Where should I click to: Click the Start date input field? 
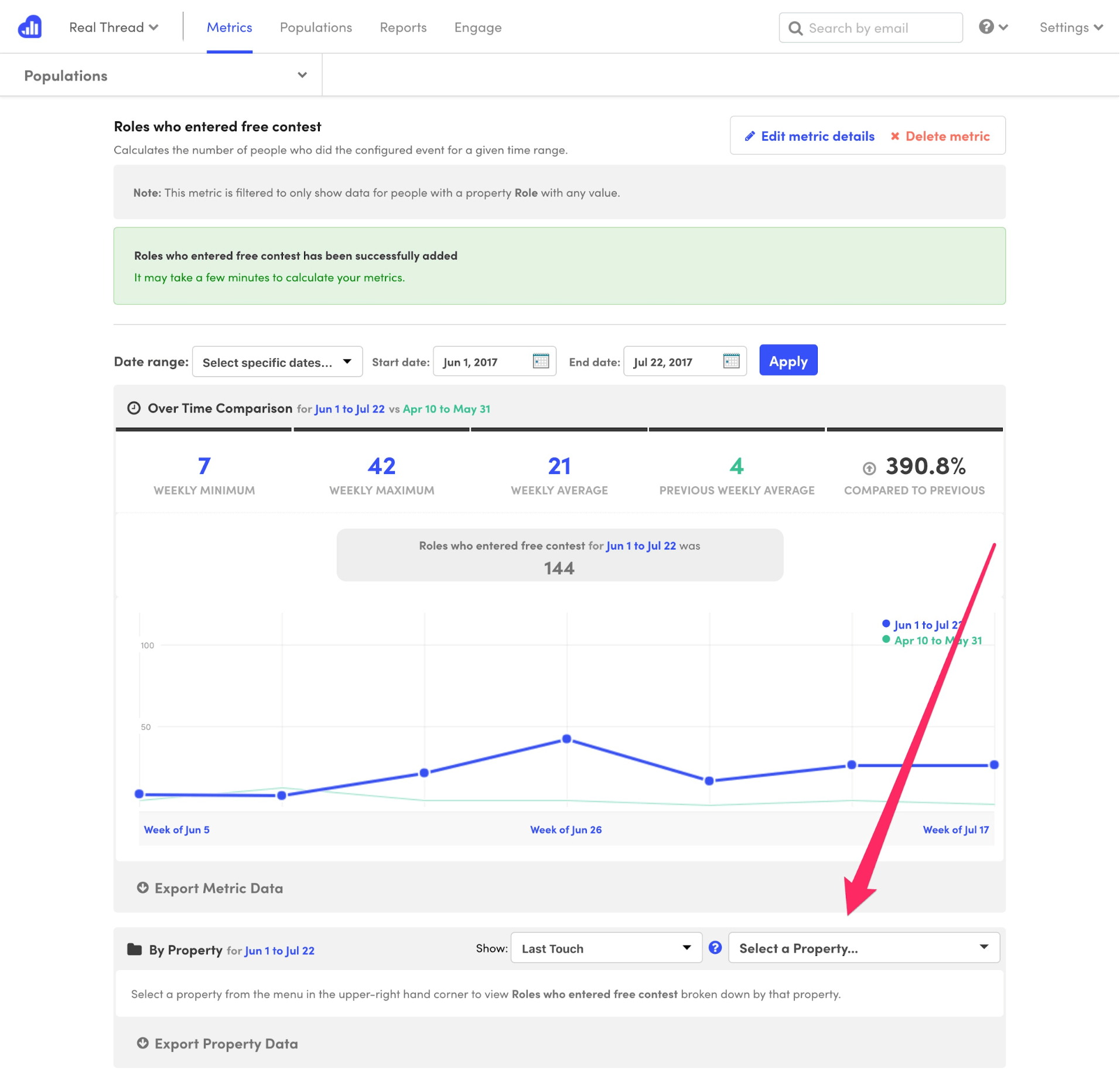click(x=494, y=361)
